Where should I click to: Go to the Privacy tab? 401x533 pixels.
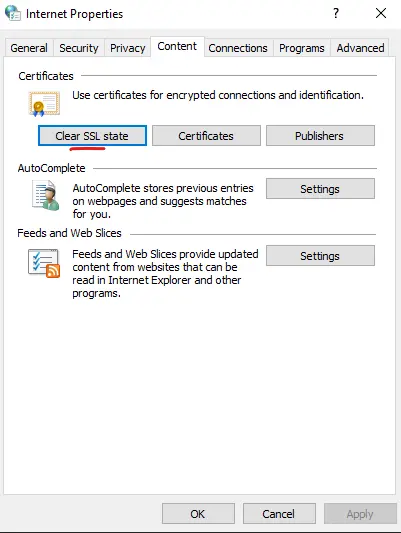click(128, 48)
